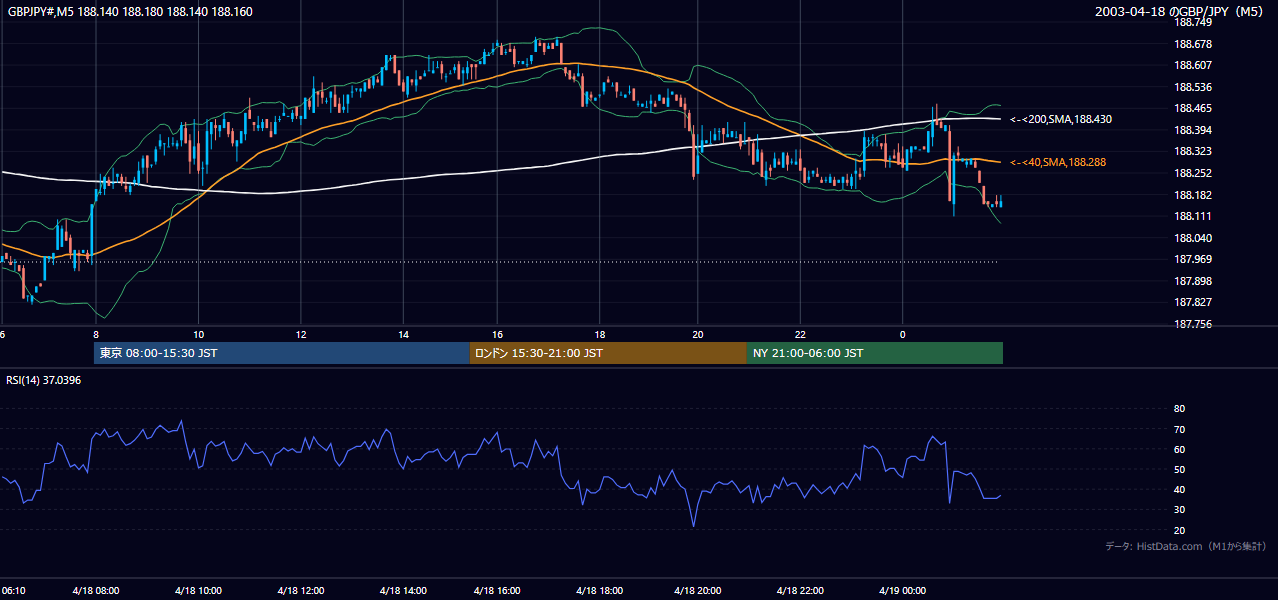Click the hour label 8 on chart axis
1278x600 pixels.
[x=96, y=334]
